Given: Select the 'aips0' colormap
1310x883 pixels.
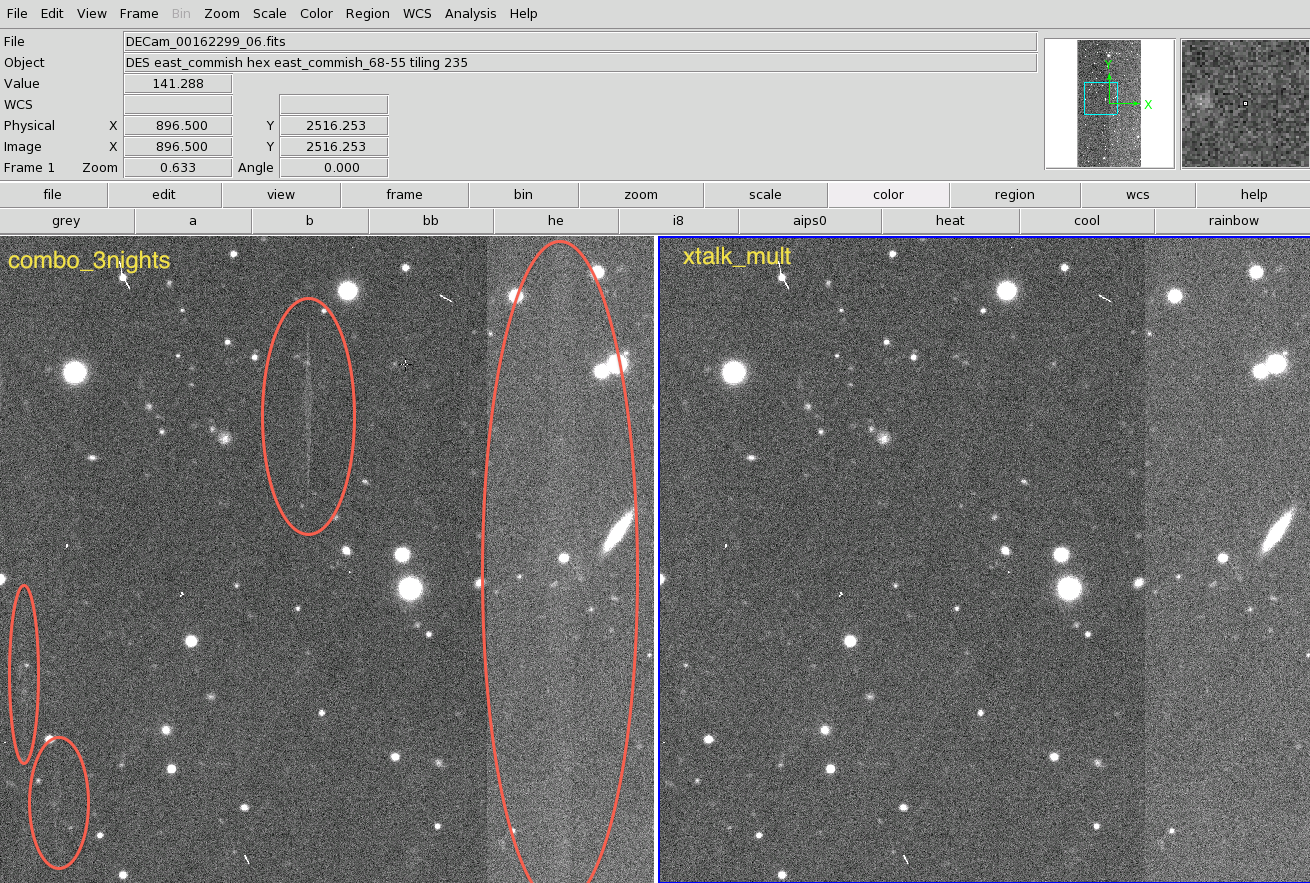Looking at the screenshot, I should [809, 221].
